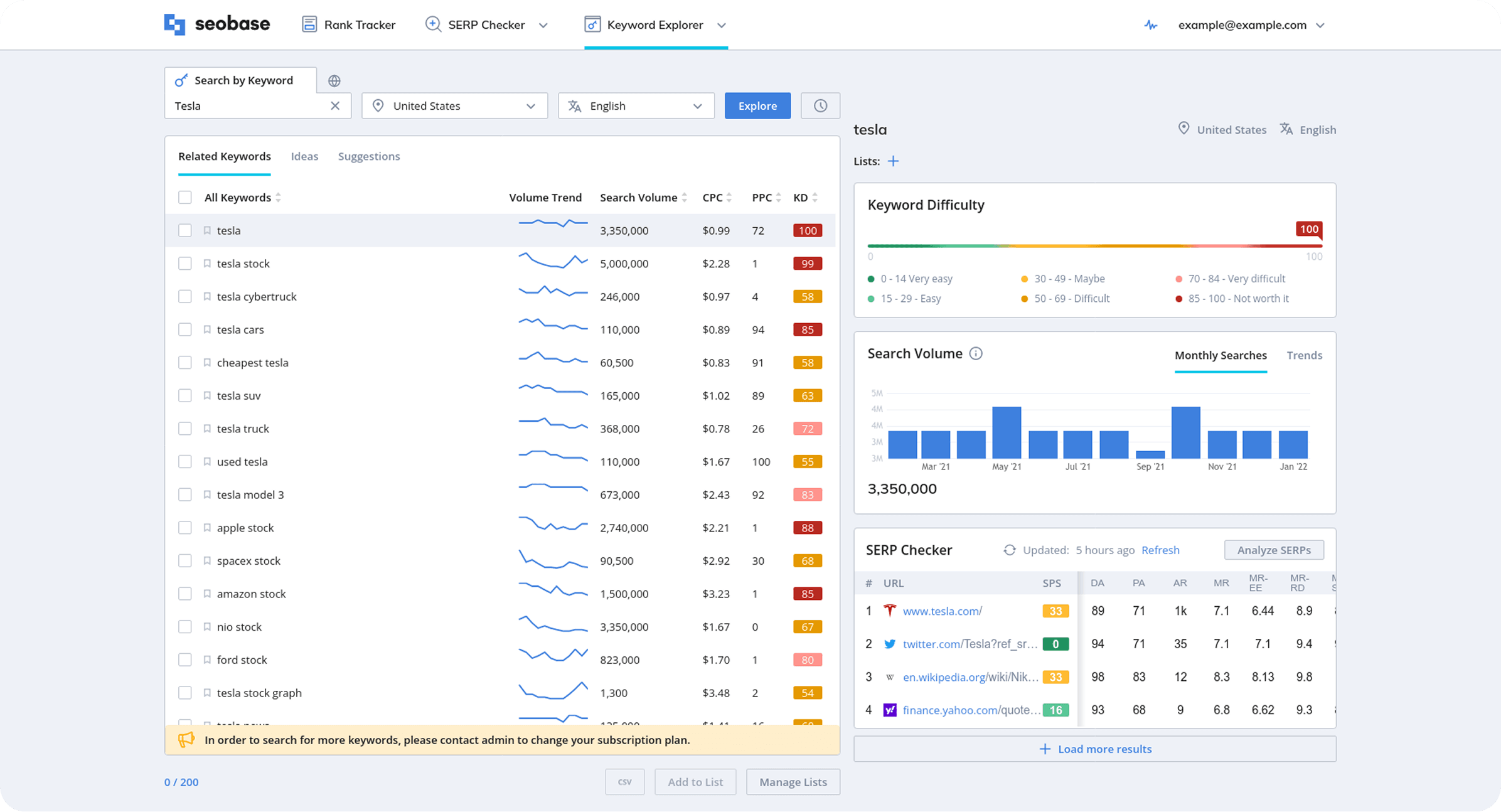Select the apple stock checkbox

coord(184,528)
